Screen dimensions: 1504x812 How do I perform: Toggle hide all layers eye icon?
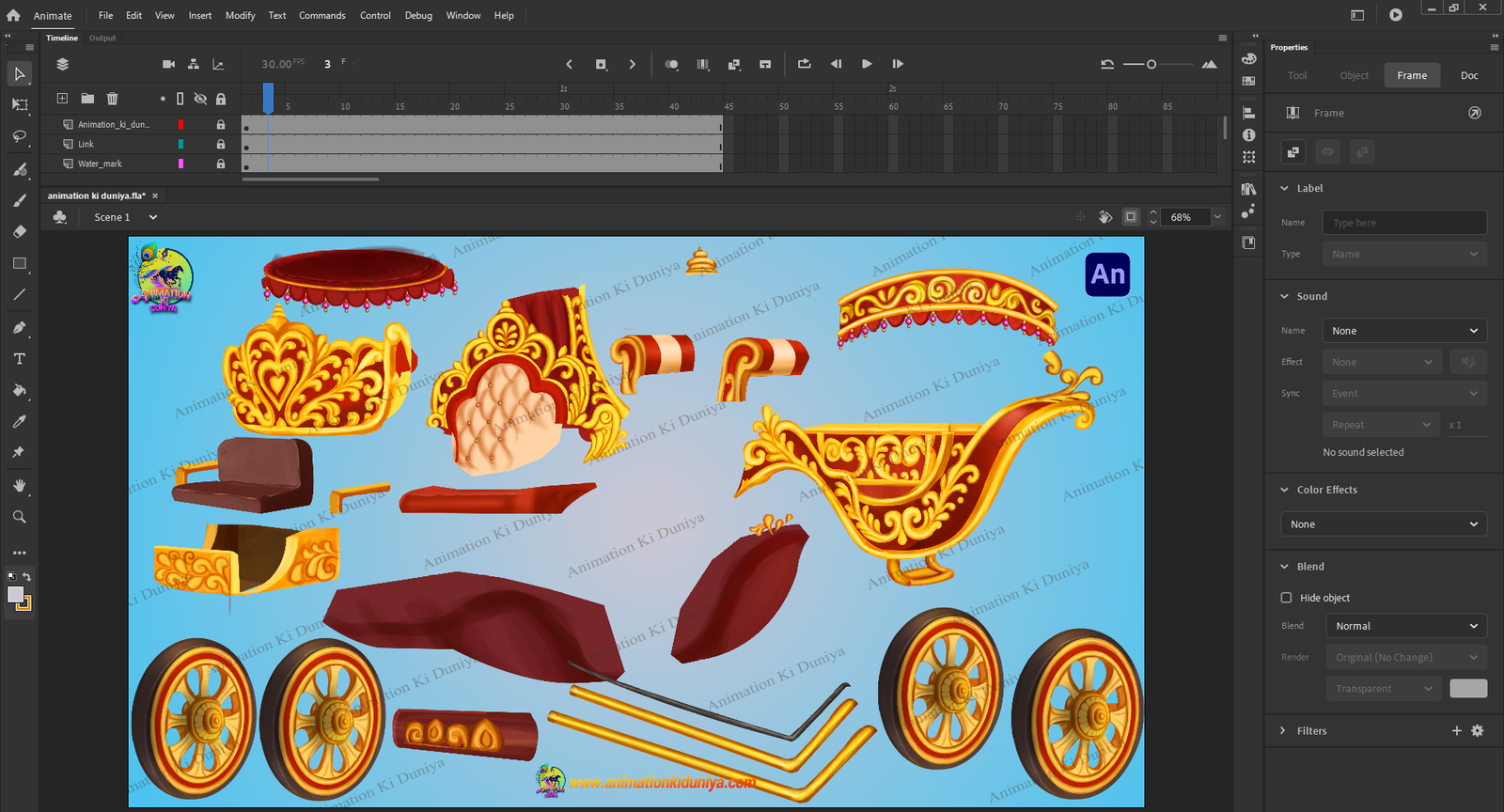(200, 99)
